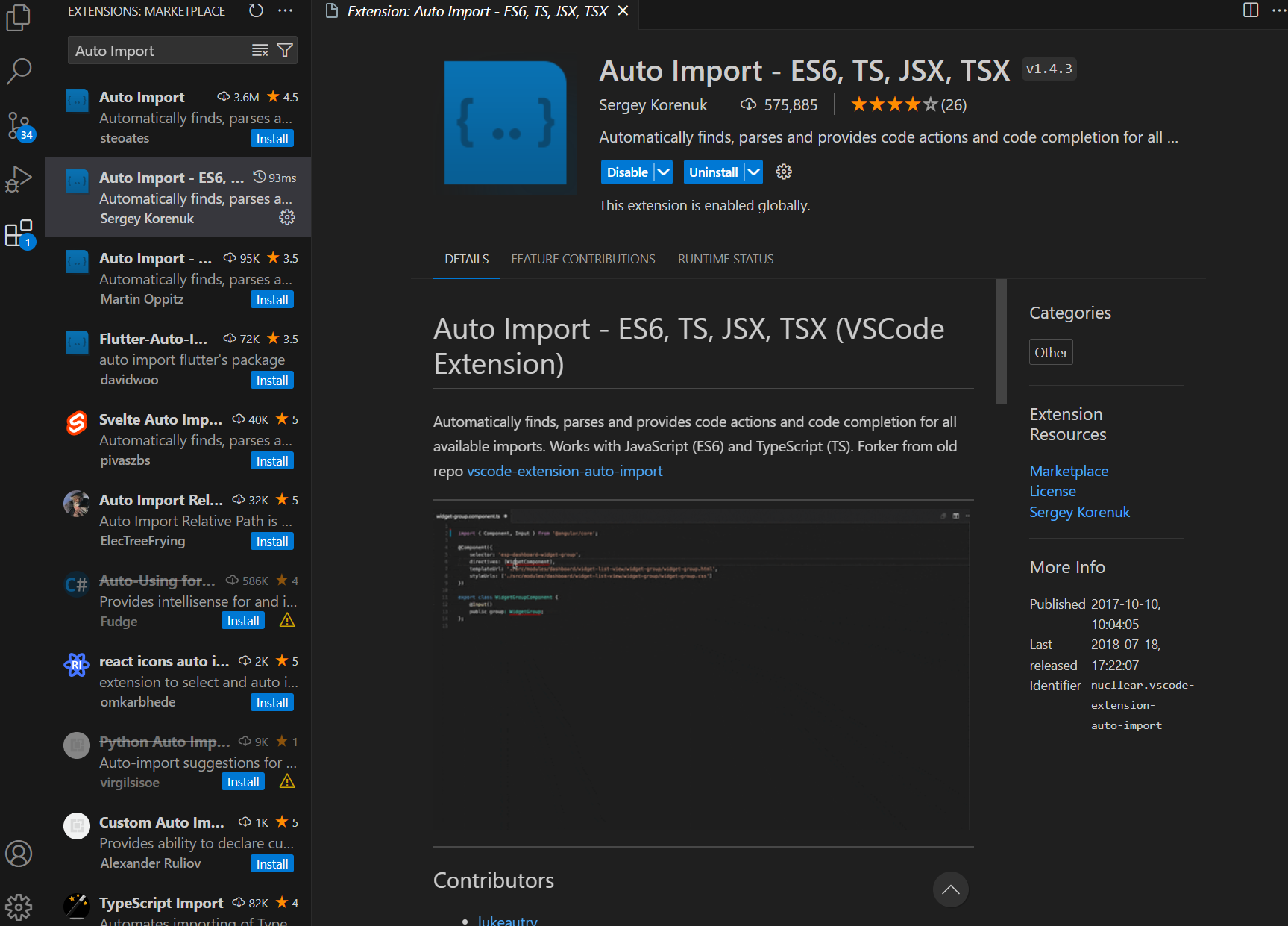The width and height of the screenshot is (1288, 926).
Task: Open the Marketplace resource link
Action: point(1069,471)
